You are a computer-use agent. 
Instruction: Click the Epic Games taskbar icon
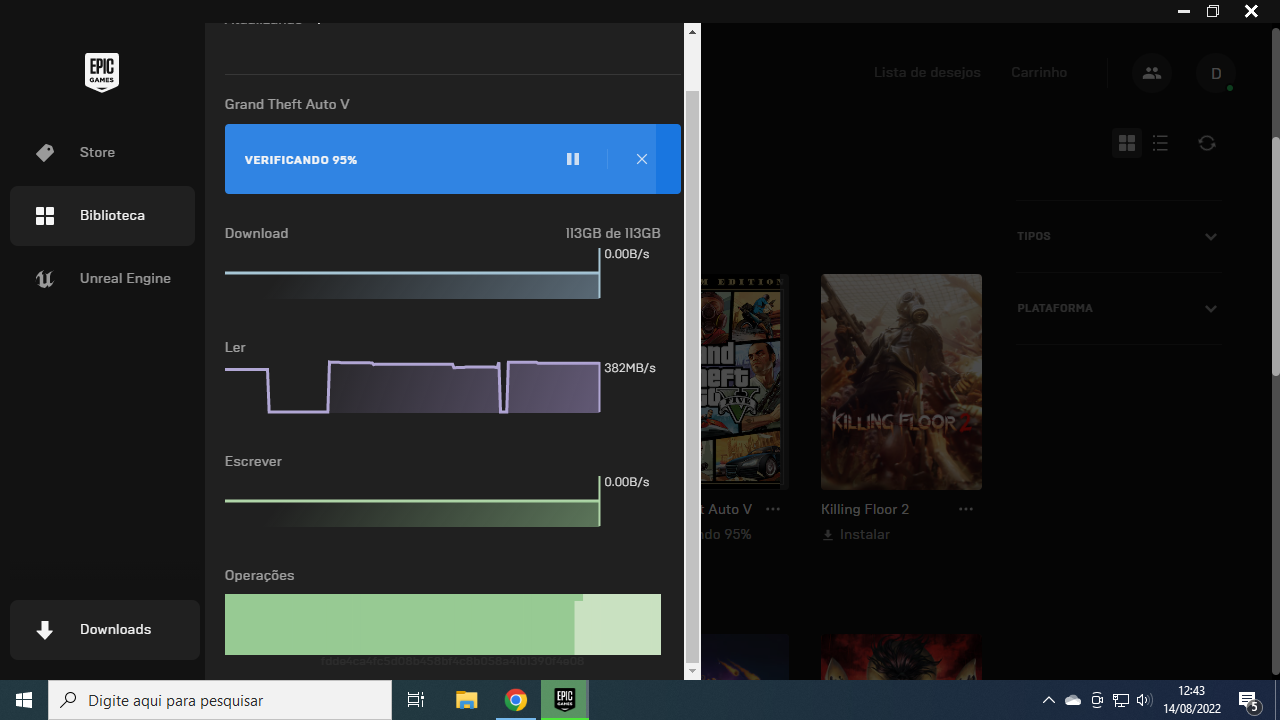(x=565, y=700)
